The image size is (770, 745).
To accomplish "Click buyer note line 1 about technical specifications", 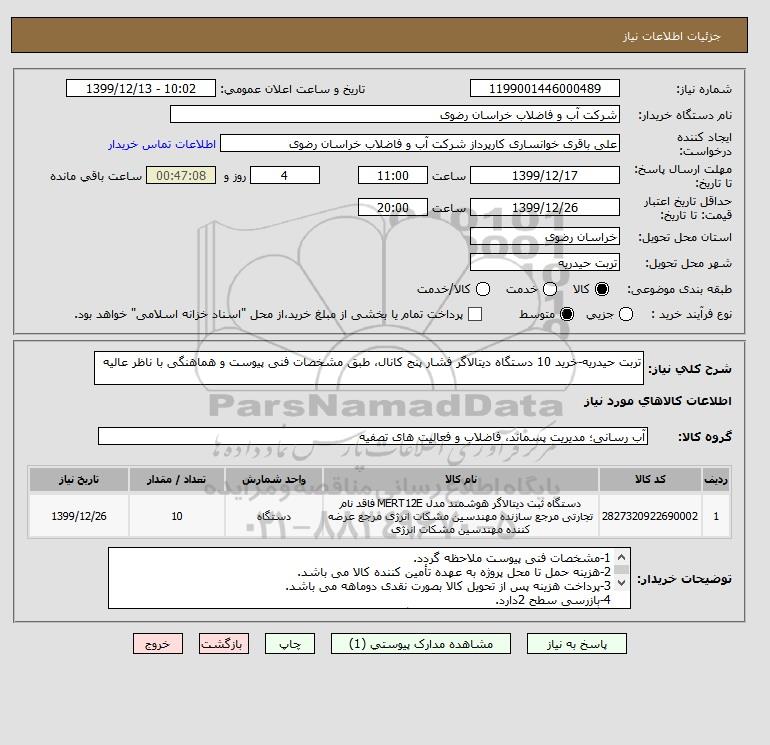I will [x=511, y=558].
